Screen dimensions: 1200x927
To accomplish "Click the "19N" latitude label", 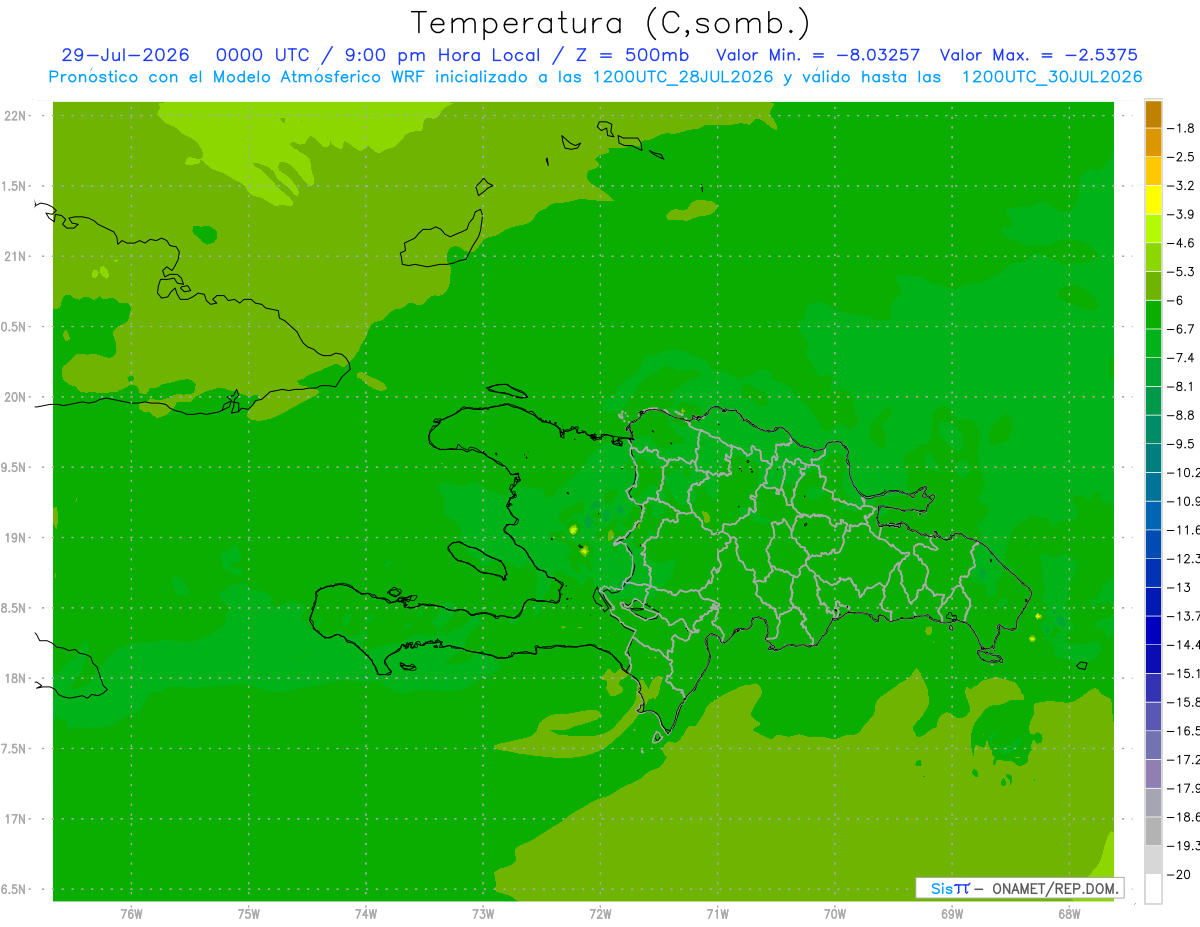I will point(16,538).
